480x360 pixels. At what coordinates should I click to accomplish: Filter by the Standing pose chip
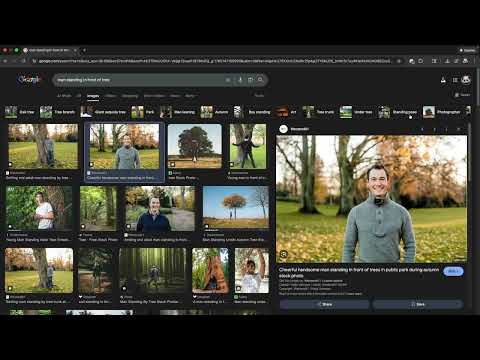click(398, 112)
